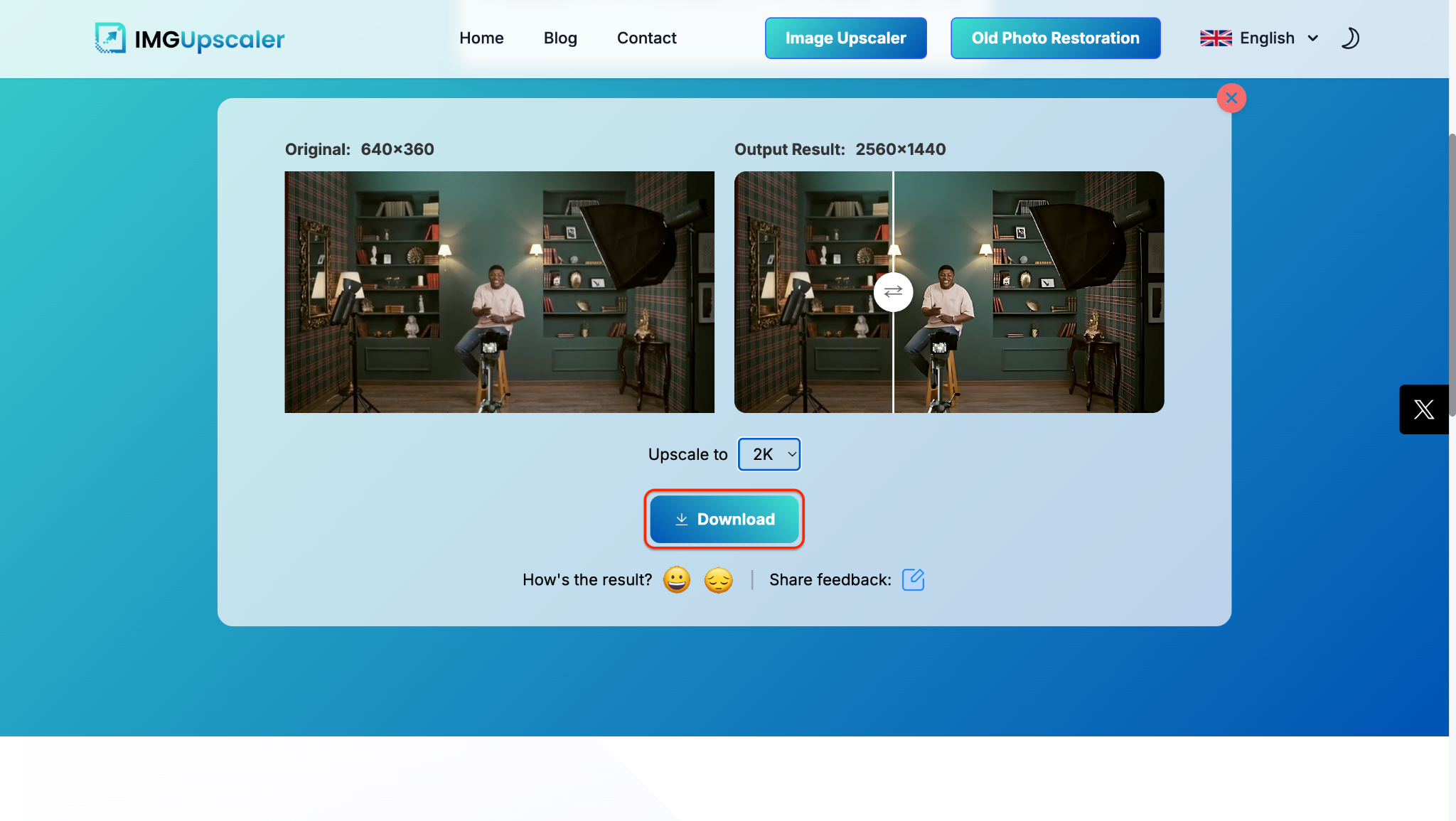
Task: Click the download arrow icon
Action: coord(681,520)
